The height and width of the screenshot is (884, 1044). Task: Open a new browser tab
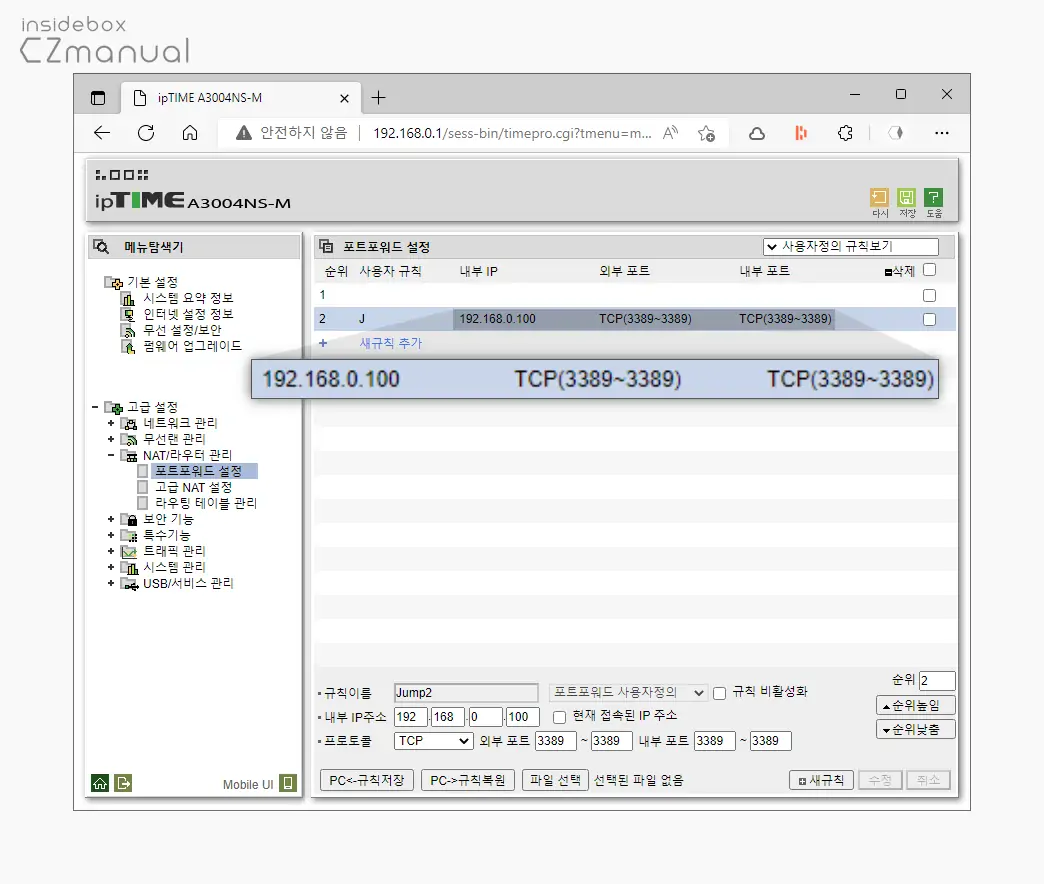[378, 98]
